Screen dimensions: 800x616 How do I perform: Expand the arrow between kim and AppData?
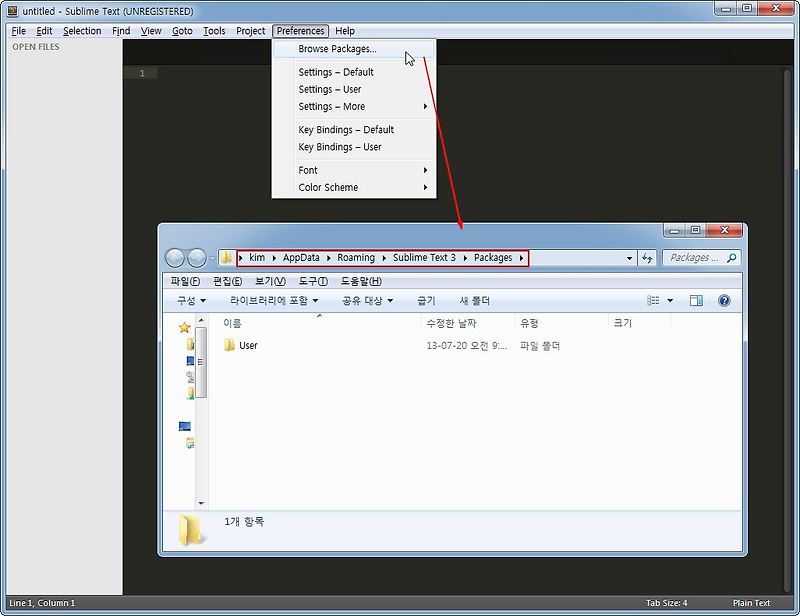point(274,258)
